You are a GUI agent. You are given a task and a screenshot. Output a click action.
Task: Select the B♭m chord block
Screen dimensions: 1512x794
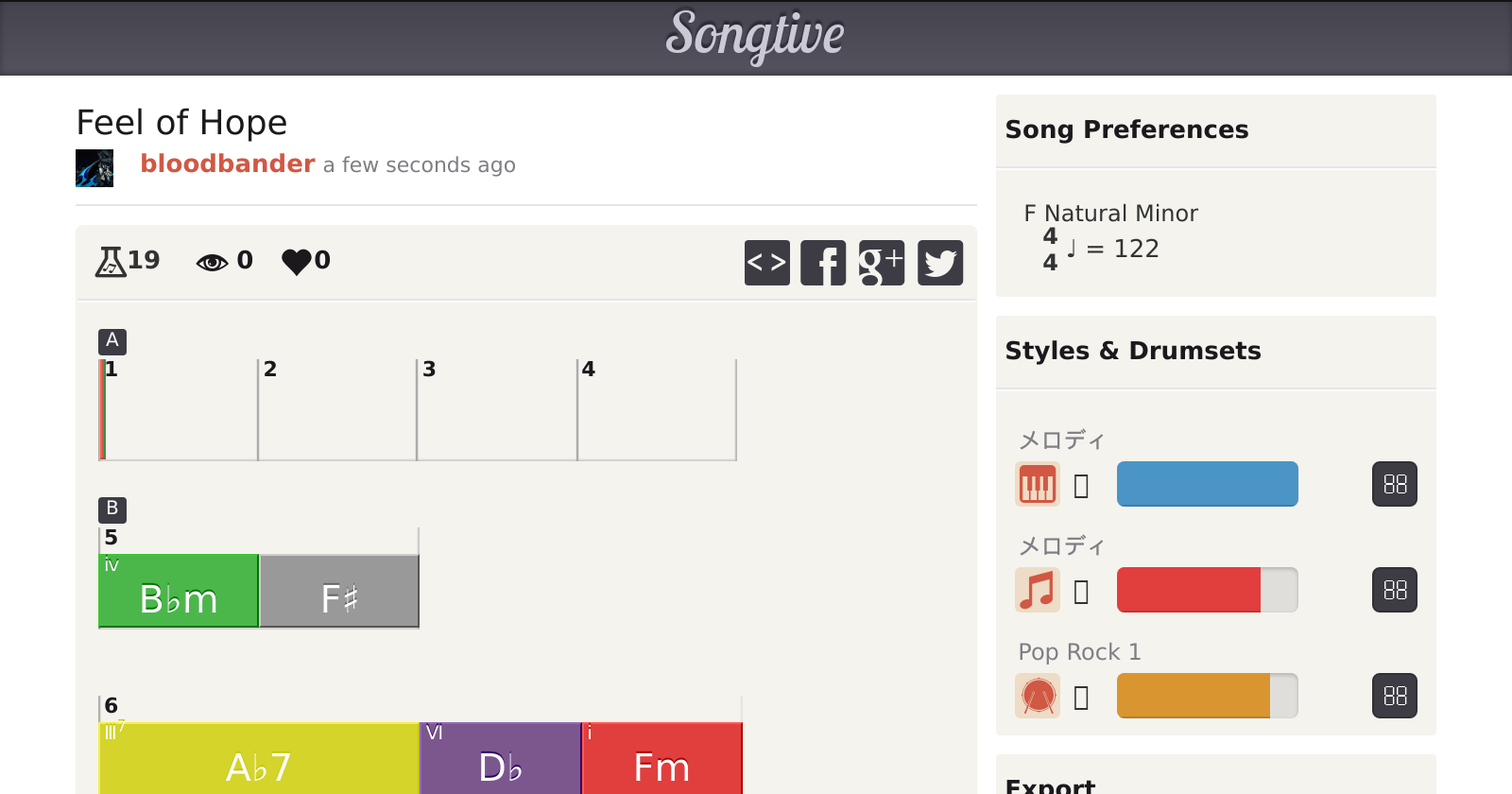pos(179,592)
